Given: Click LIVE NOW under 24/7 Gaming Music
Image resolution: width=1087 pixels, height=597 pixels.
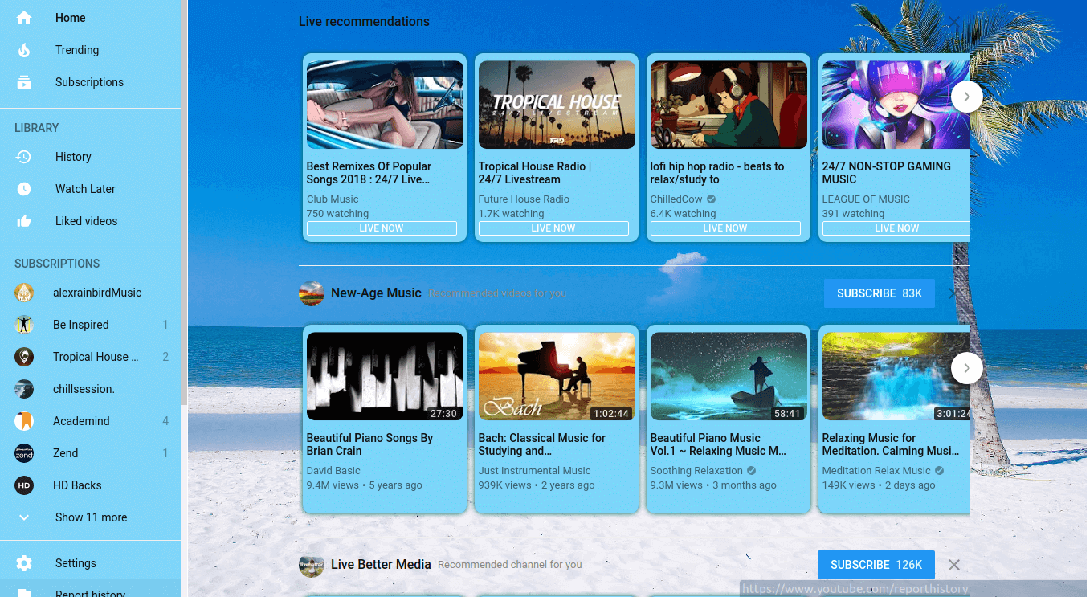Looking at the screenshot, I should 896,228.
